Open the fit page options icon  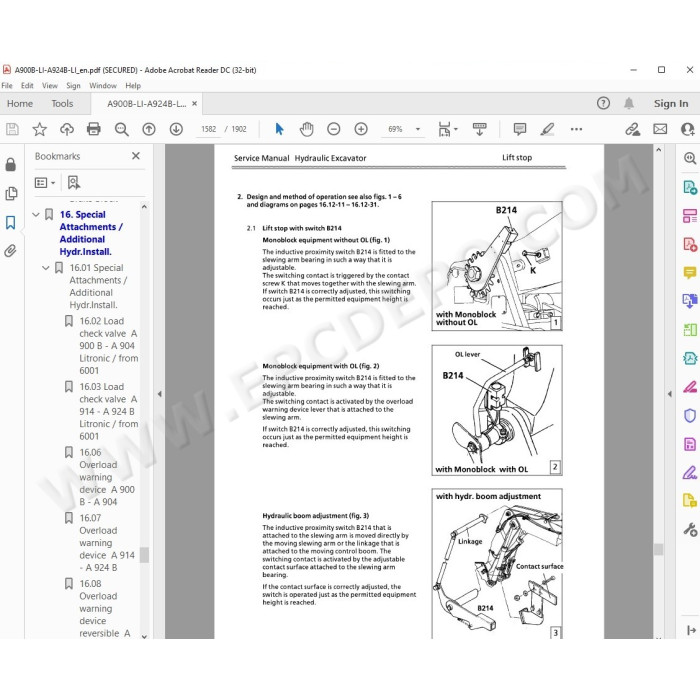pyautogui.click(x=444, y=129)
